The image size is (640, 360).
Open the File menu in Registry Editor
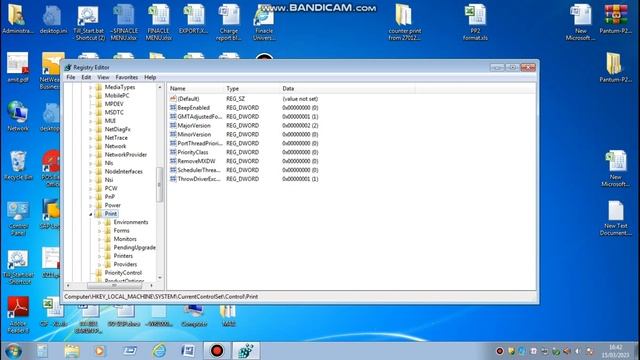click(71, 77)
